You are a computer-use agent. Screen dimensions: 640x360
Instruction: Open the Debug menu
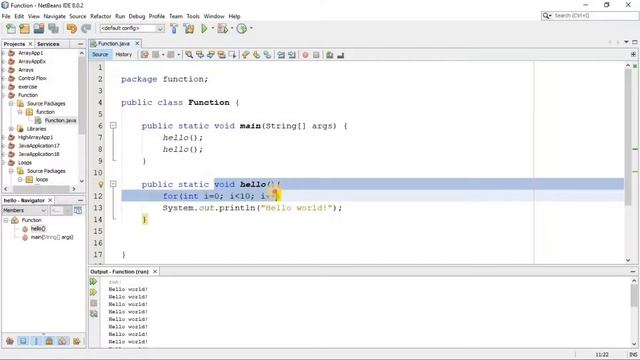[137, 16]
